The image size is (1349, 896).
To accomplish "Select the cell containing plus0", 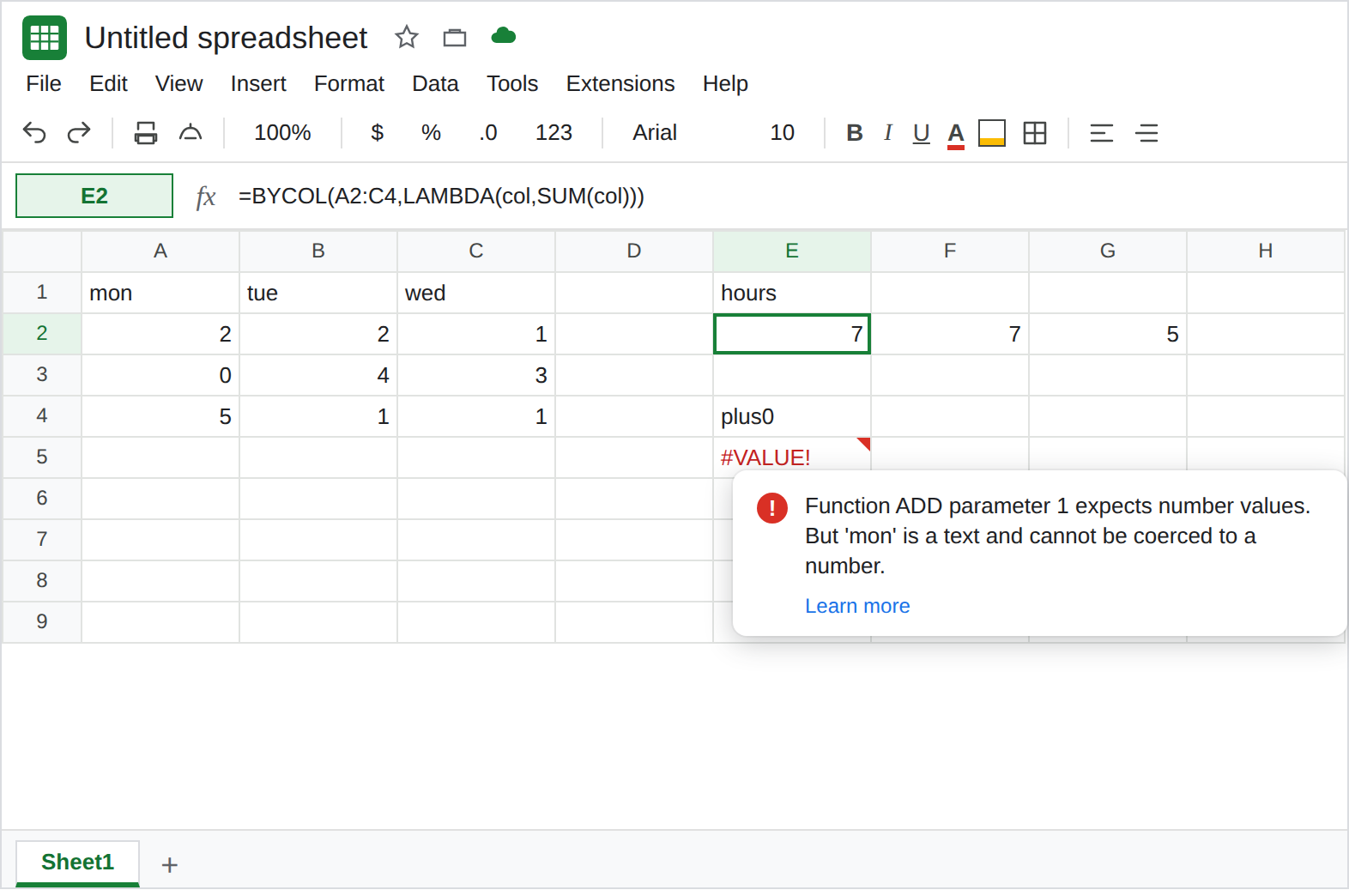I will click(x=792, y=416).
